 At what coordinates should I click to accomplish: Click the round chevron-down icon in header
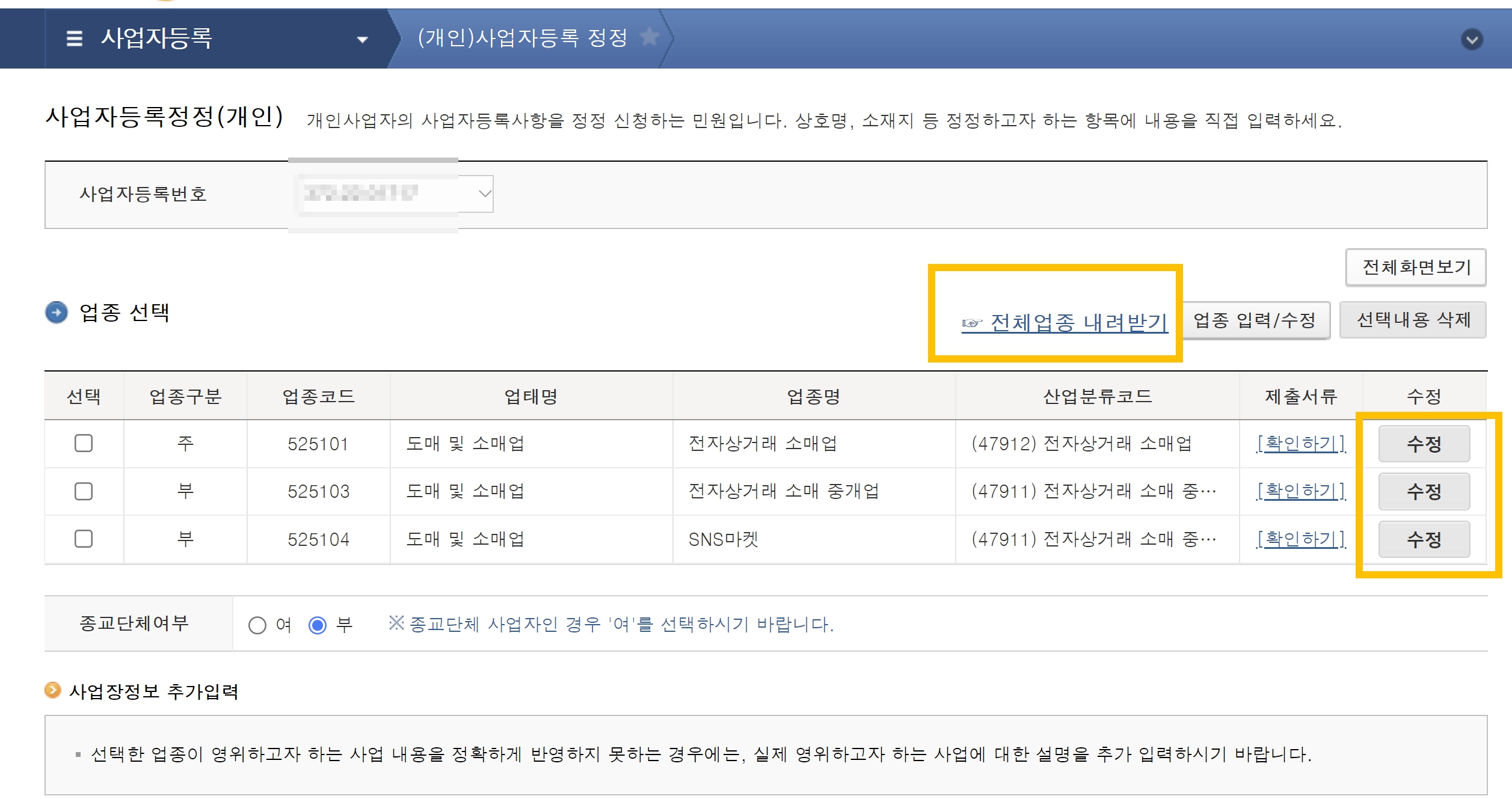[1472, 40]
